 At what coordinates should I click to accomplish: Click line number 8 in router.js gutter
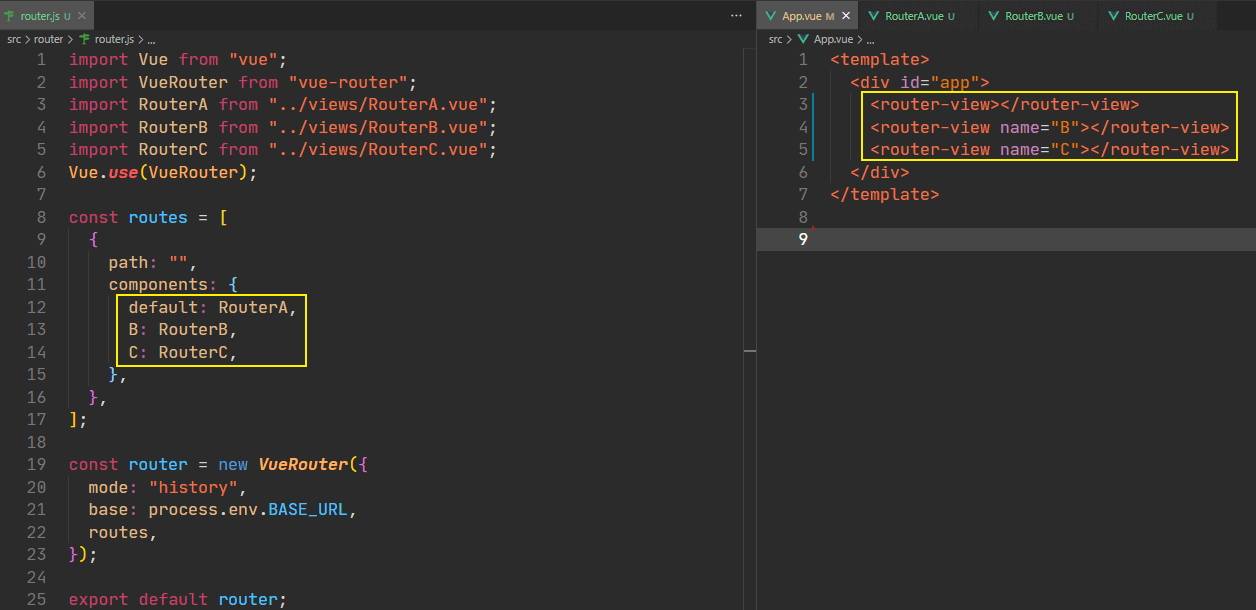[40, 217]
